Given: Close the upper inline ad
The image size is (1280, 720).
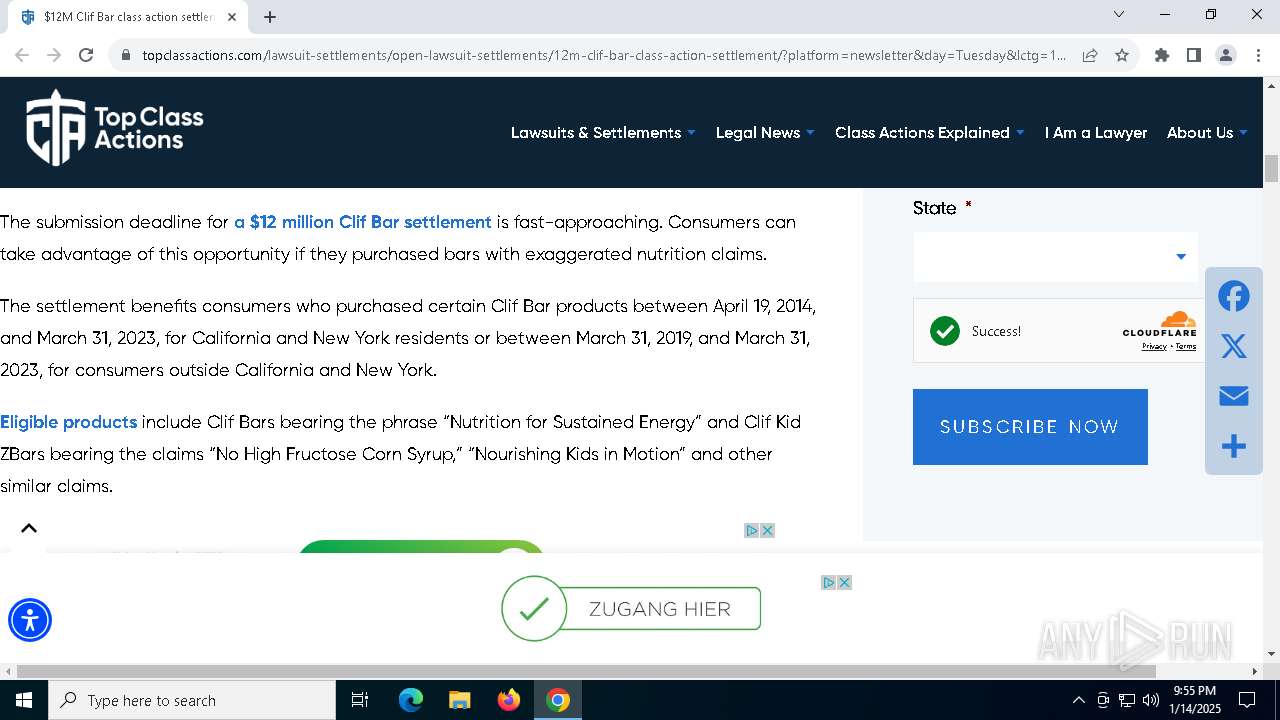Looking at the screenshot, I should (767, 530).
